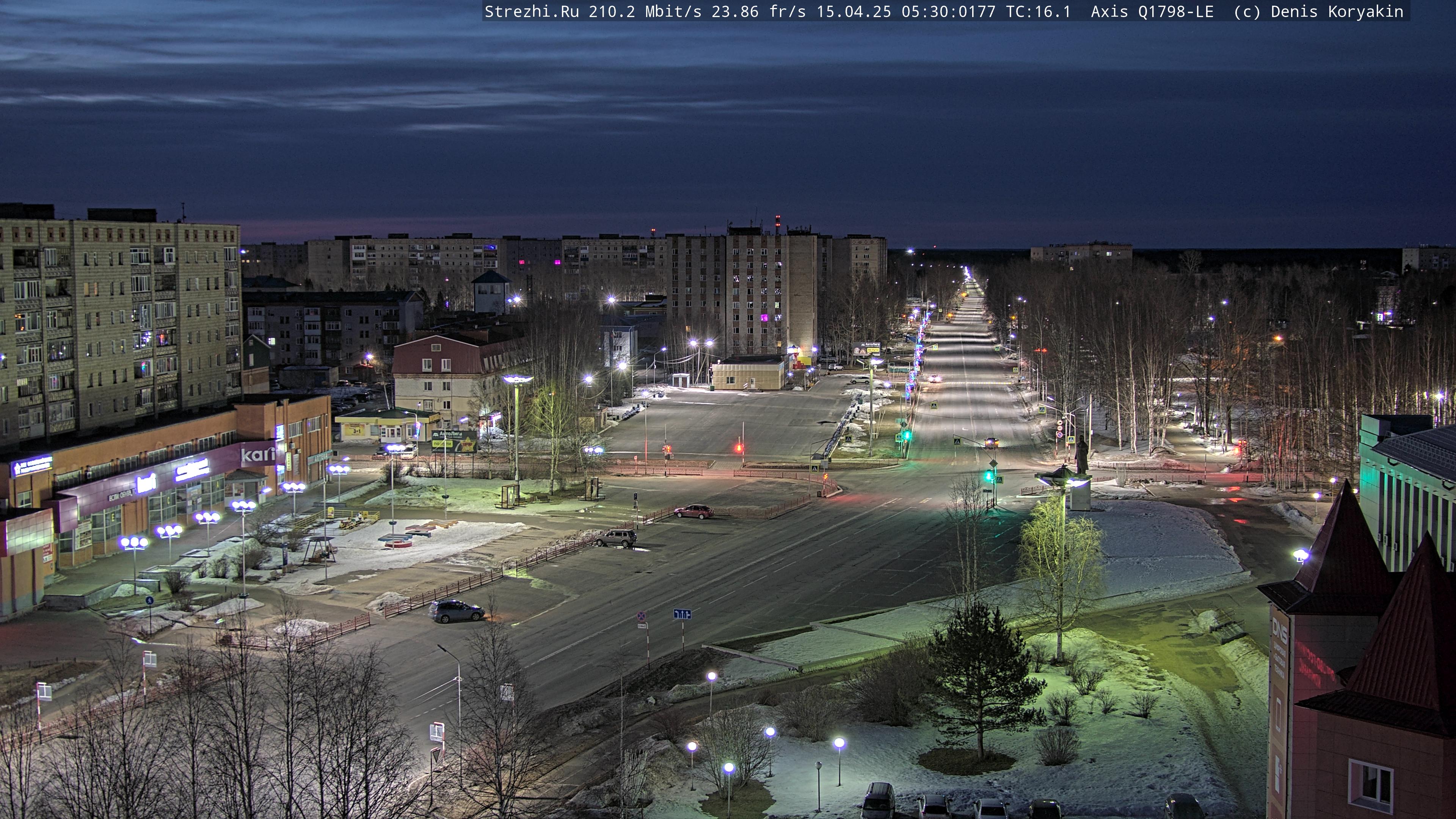
Task: Click the Strezhi.Ru overlay text
Action: (x=531, y=12)
